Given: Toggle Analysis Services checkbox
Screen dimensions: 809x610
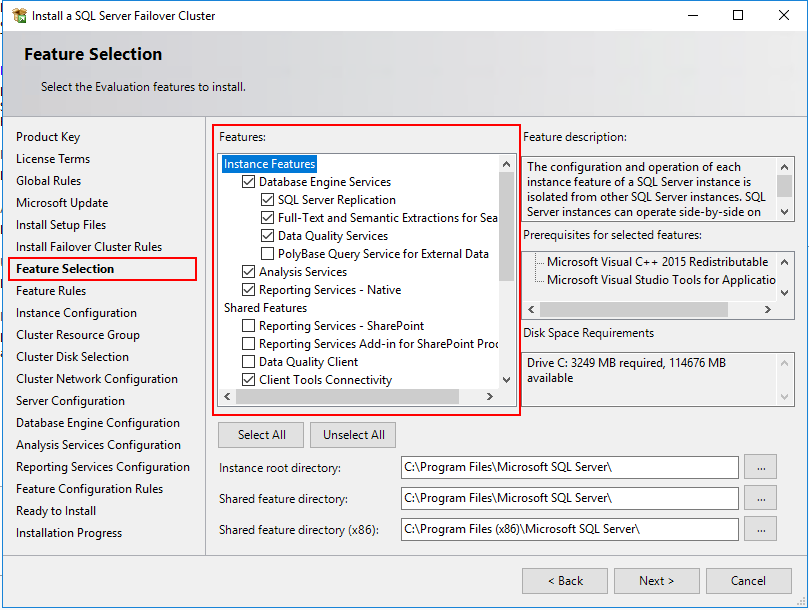Looking at the screenshot, I should point(249,271).
